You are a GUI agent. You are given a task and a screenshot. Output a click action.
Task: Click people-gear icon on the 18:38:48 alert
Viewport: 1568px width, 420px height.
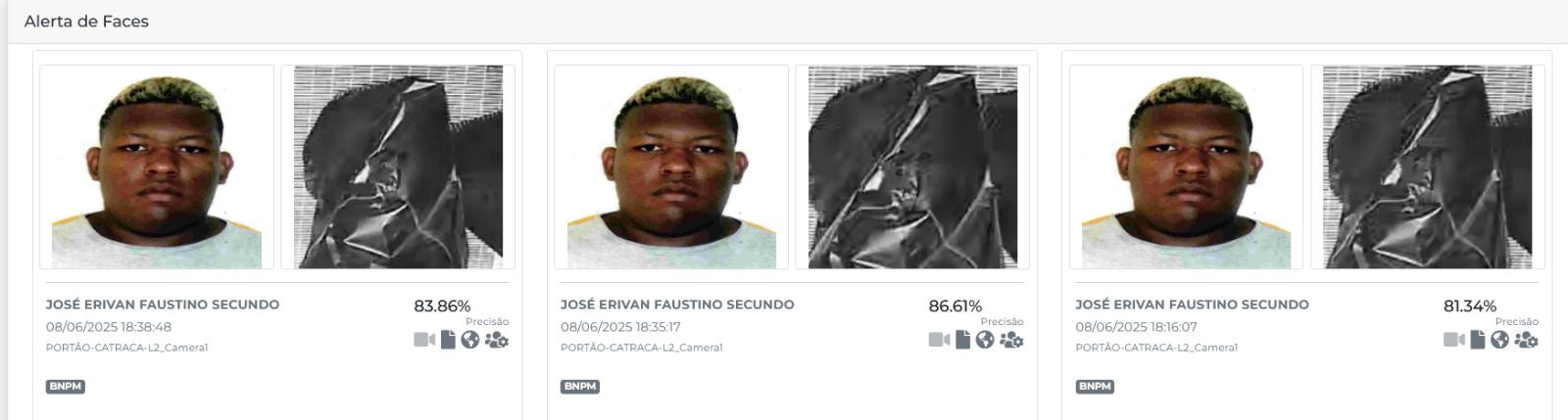(x=497, y=340)
